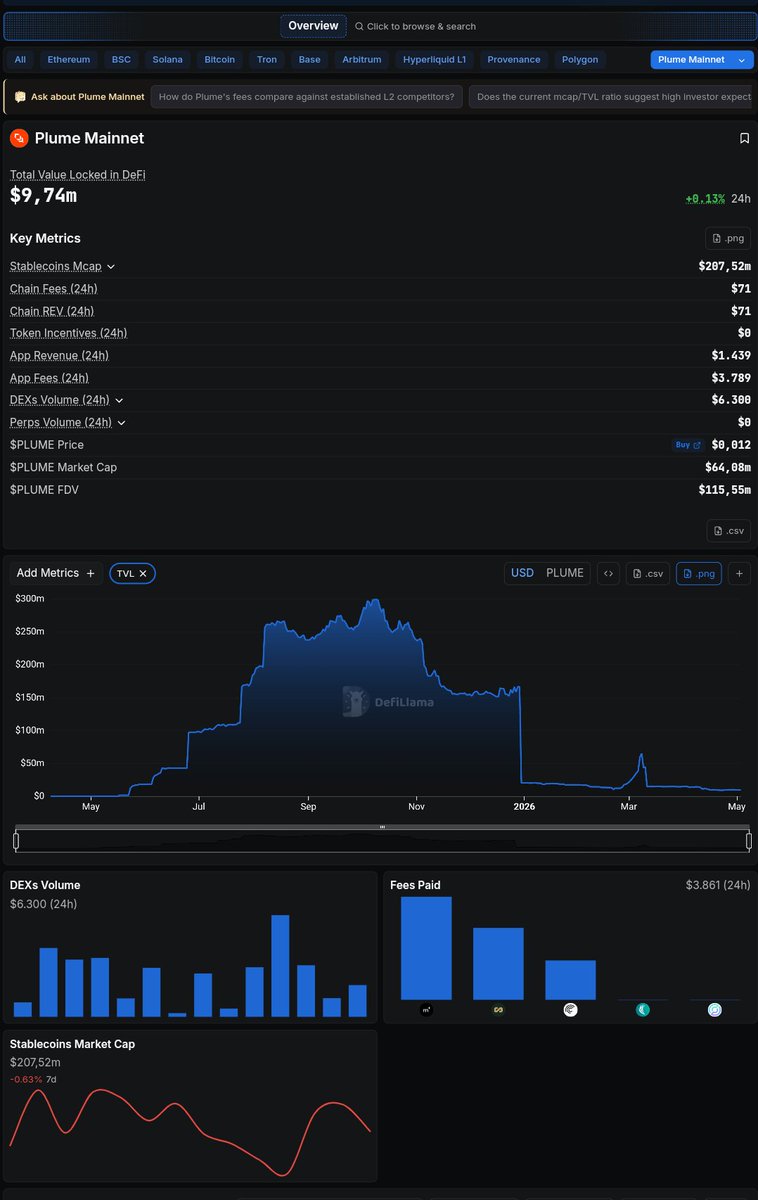Select the Solana chain tab
This screenshot has width=758, height=1200.
168,60
